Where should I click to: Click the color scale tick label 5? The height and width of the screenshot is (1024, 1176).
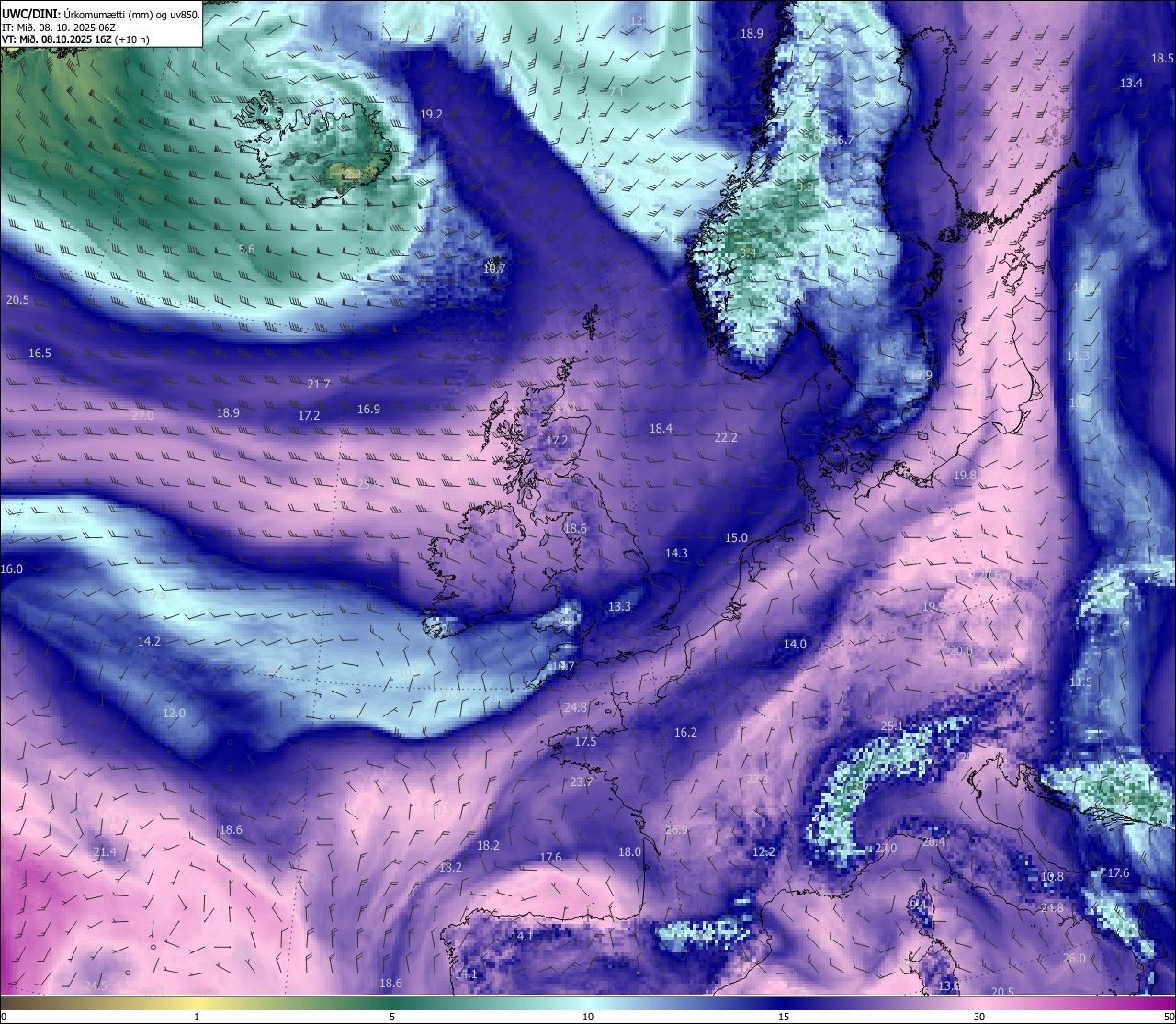392,1017
